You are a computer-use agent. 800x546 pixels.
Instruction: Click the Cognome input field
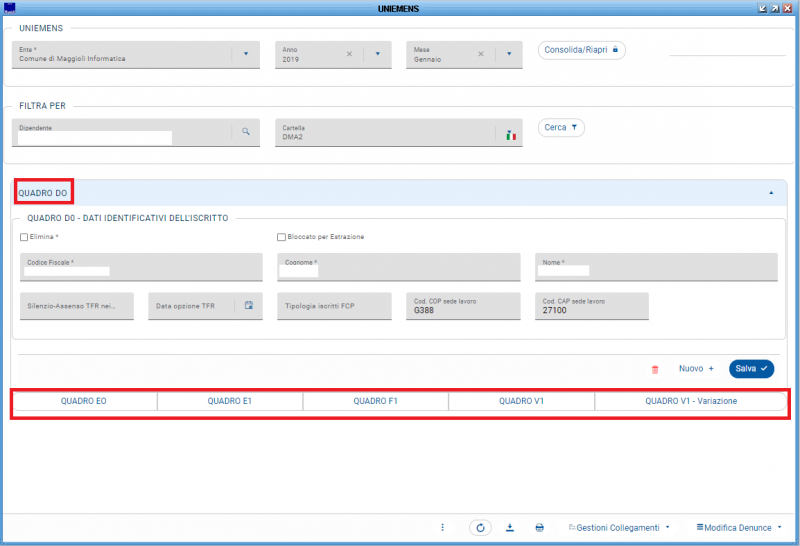pos(398,267)
